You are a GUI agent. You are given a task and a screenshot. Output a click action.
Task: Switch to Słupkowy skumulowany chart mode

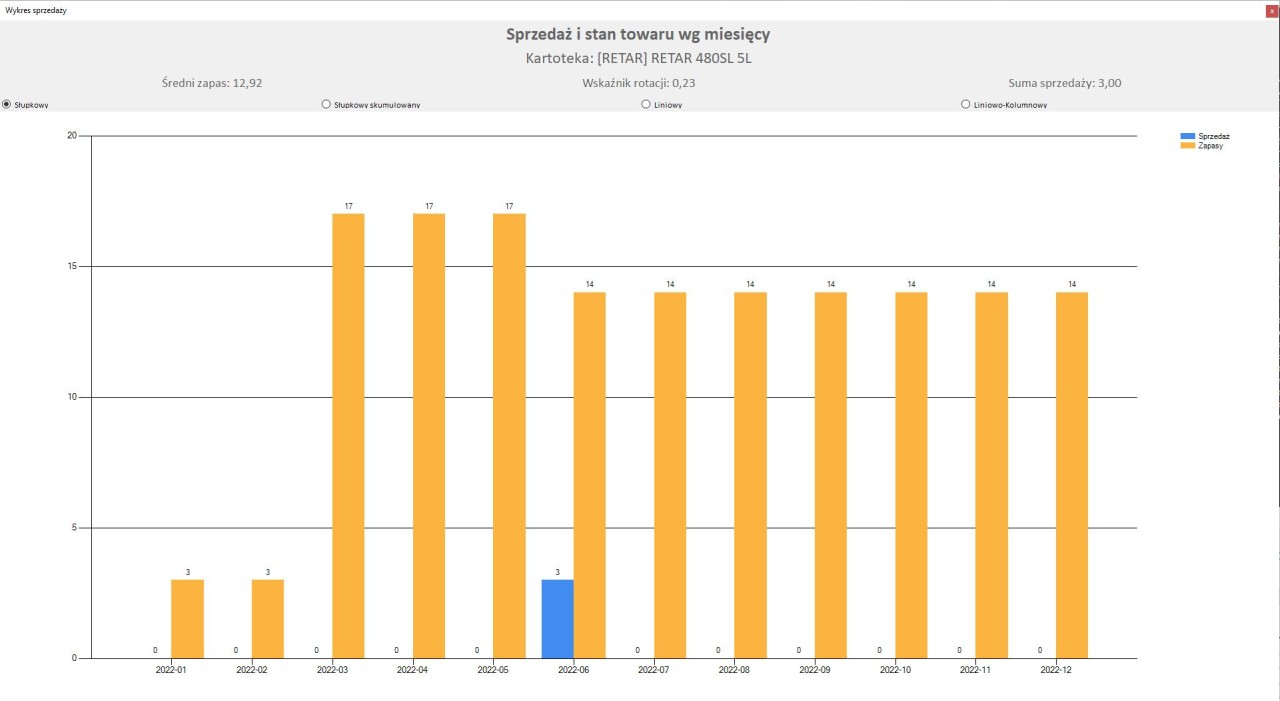pyautogui.click(x=326, y=104)
